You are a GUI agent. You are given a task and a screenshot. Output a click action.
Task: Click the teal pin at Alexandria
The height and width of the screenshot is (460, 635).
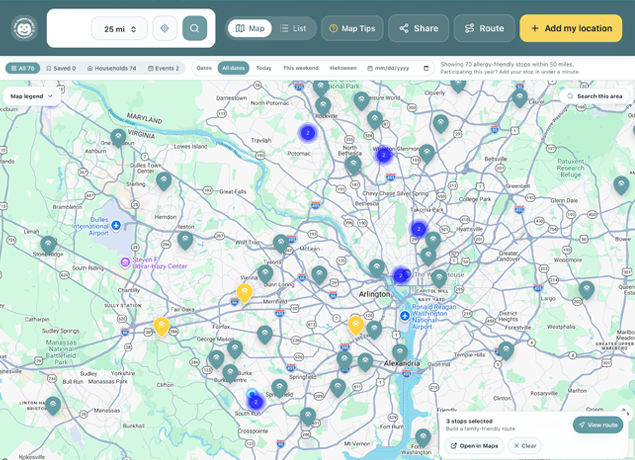click(400, 354)
